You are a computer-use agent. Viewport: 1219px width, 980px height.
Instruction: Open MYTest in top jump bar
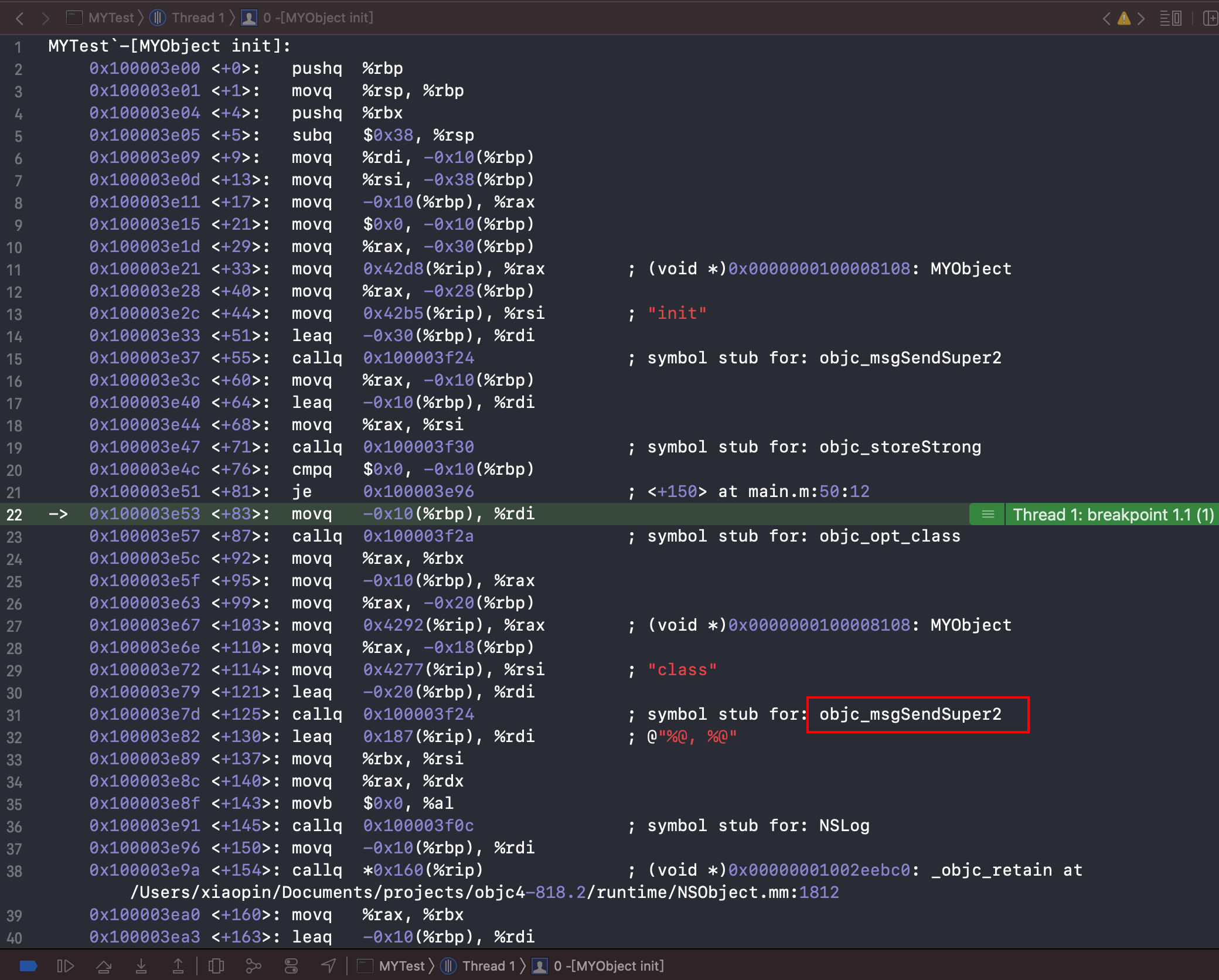pyautogui.click(x=100, y=18)
